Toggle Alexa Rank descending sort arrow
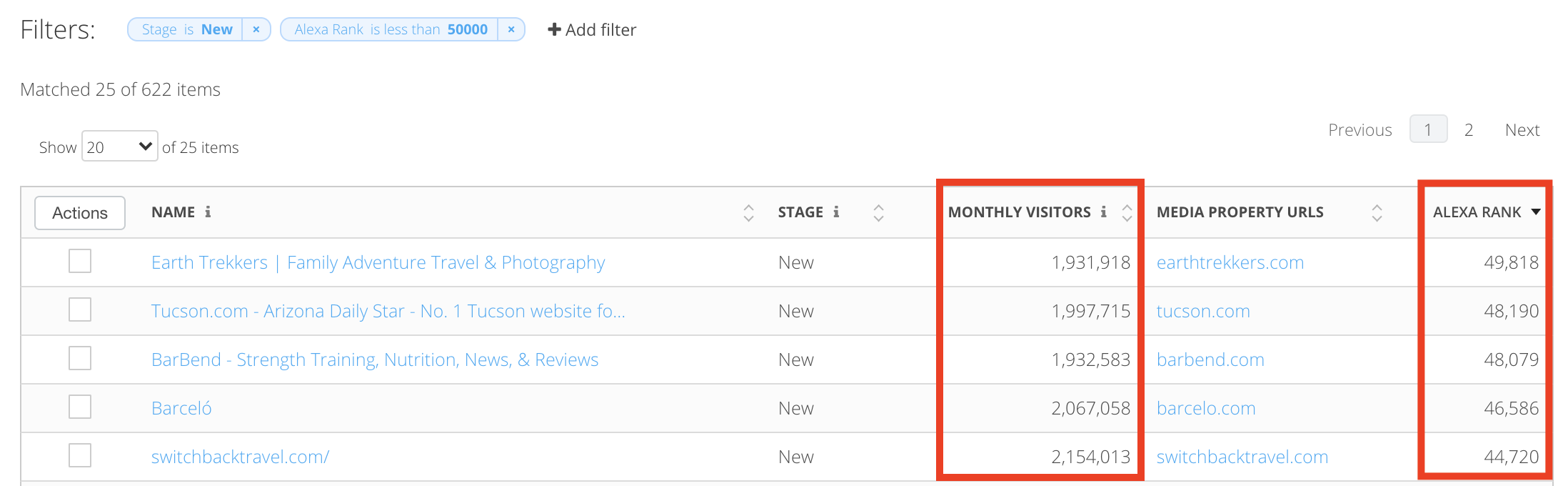The height and width of the screenshot is (486, 1568). 1536,212
